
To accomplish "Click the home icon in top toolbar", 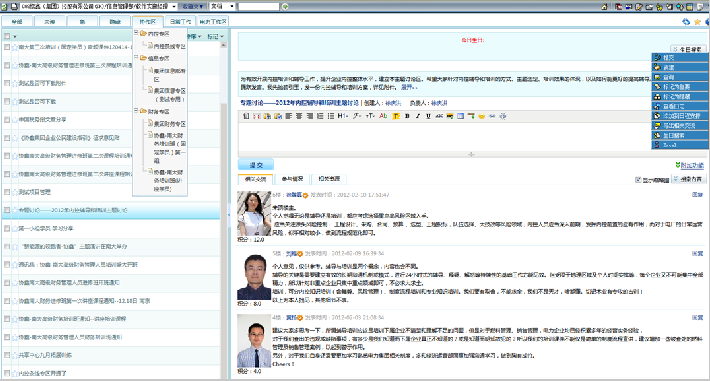I will (604, 7).
